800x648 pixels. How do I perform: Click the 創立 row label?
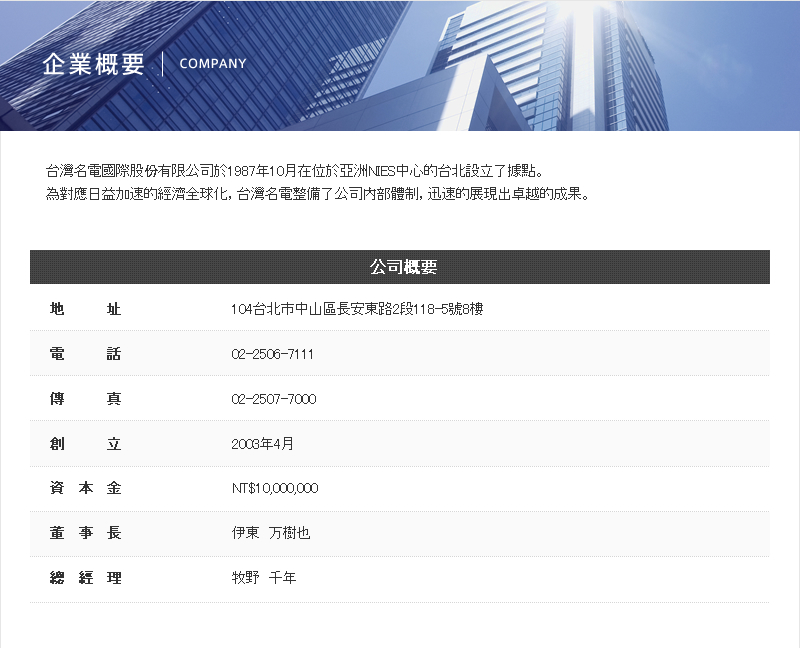[x=85, y=443]
